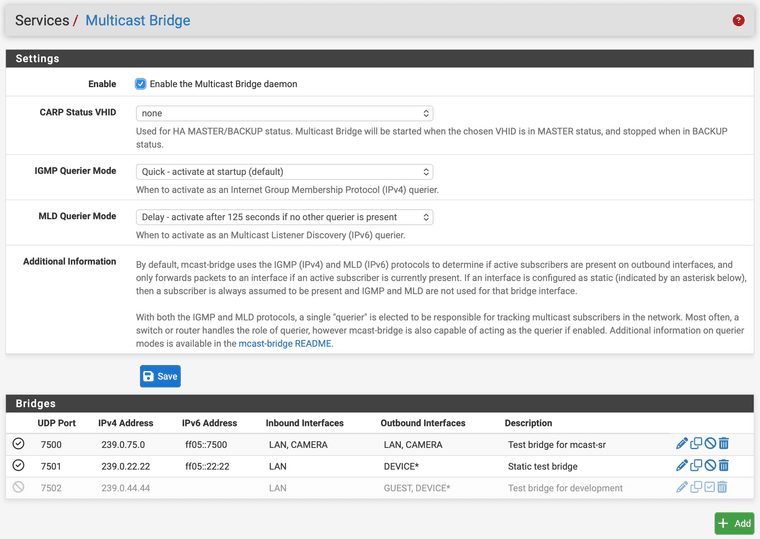760x539 pixels.
Task: Go to Services in the breadcrumb
Action: pyautogui.click(x=42, y=20)
